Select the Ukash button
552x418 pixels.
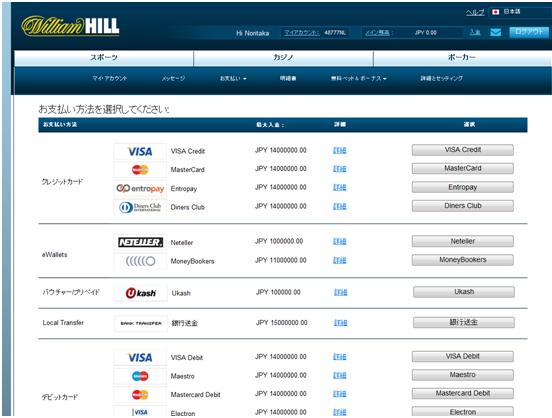tap(464, 292)
